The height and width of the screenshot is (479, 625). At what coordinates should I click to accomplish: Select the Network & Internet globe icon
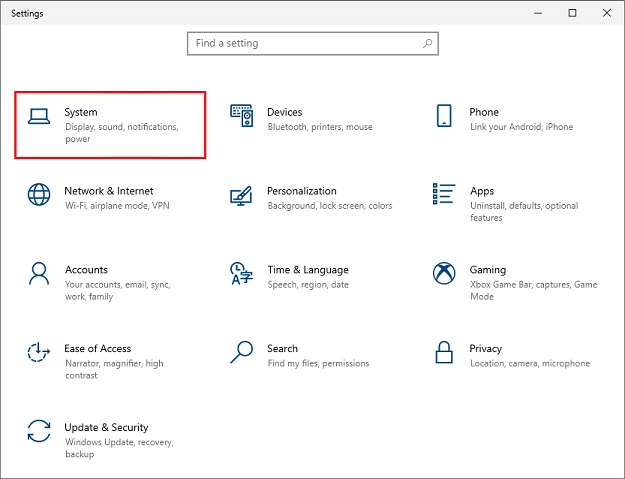click(39, 194)
